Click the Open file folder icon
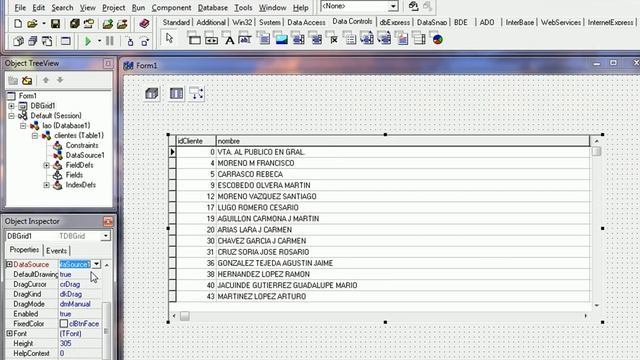The width and height of the screenshot is (640, 360). point(32,24)
